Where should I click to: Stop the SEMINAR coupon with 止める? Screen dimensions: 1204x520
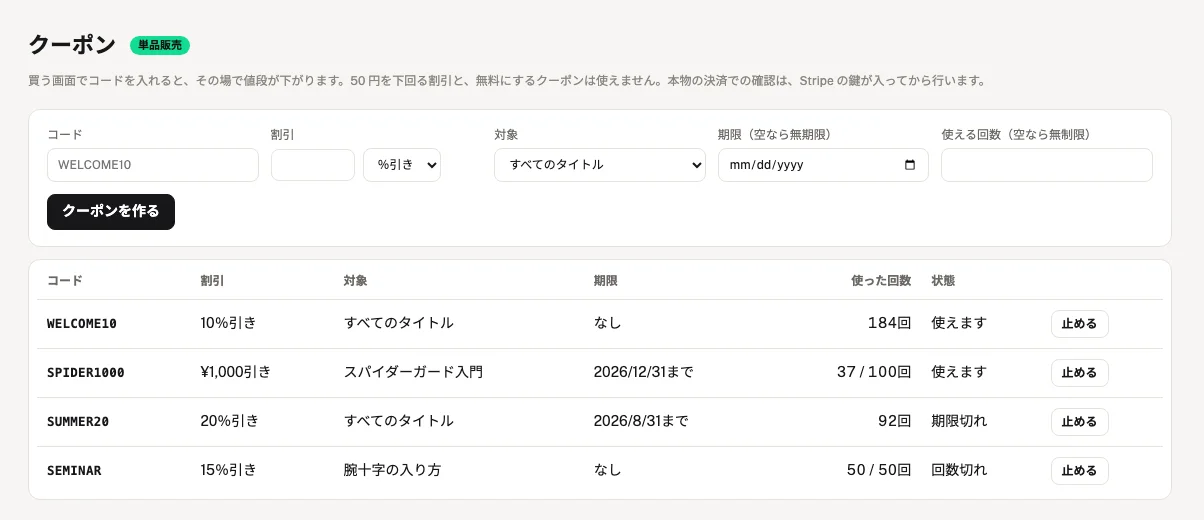[1079, 471]
